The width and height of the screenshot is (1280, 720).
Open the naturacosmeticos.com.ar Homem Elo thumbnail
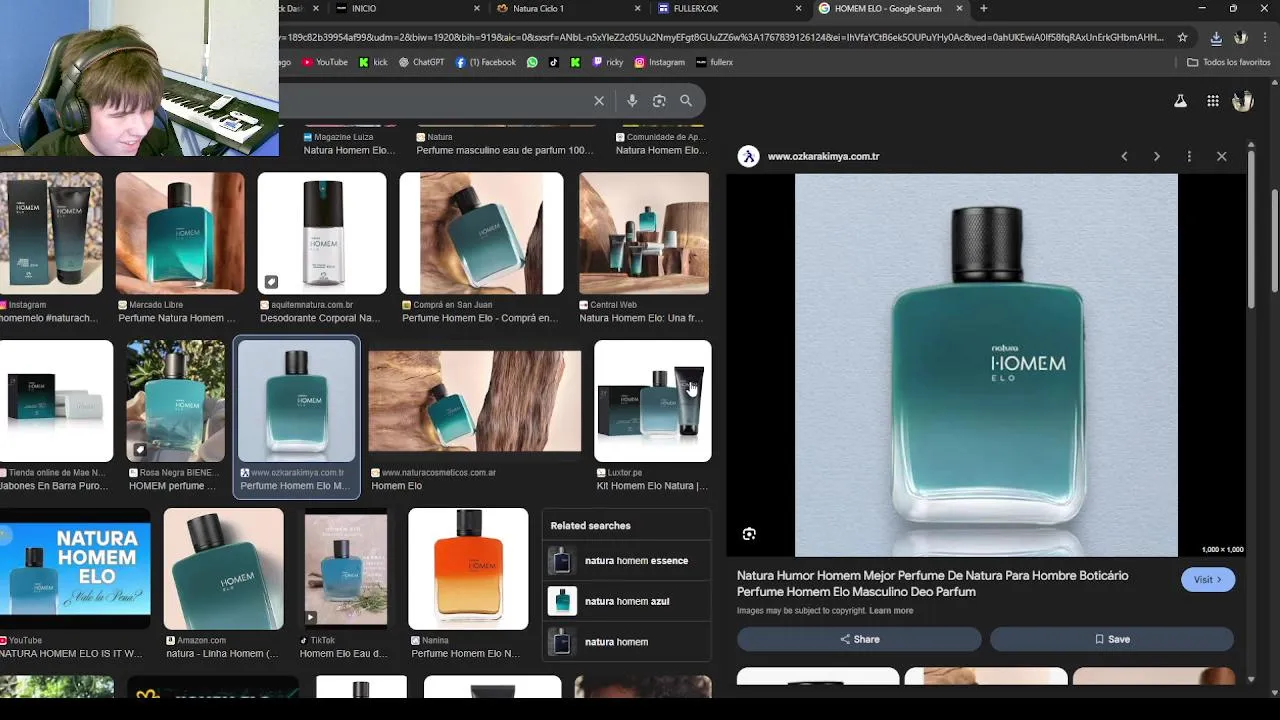(x=475, y=401)
